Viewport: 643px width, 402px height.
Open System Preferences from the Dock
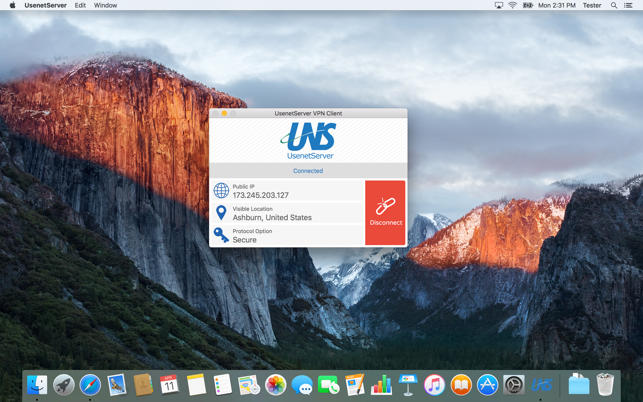(514, 385)
